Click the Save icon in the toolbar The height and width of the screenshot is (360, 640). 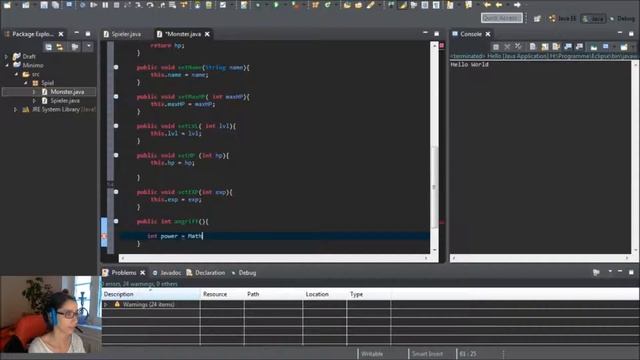pos(44,5)
